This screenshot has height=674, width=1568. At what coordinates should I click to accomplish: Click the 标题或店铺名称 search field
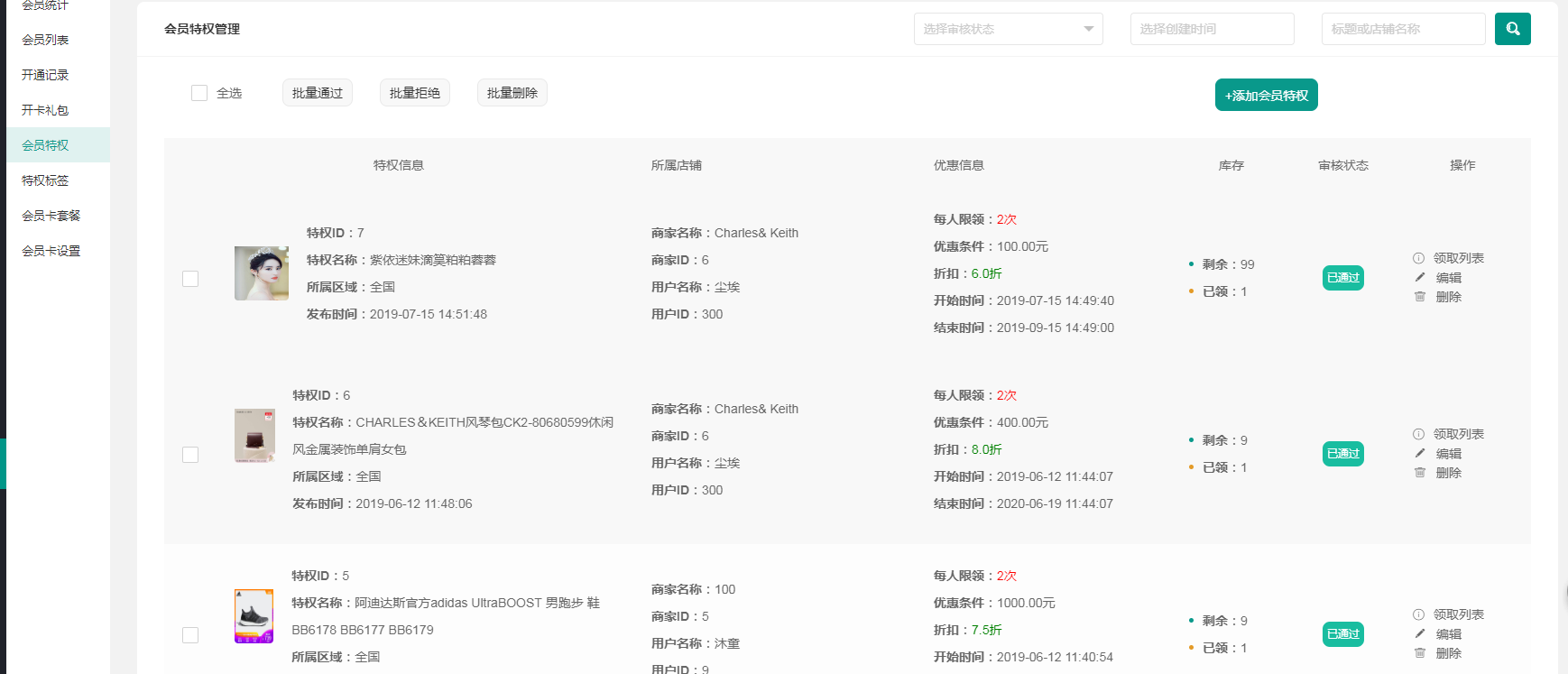pyautogui.click(x=1403, y=29)
